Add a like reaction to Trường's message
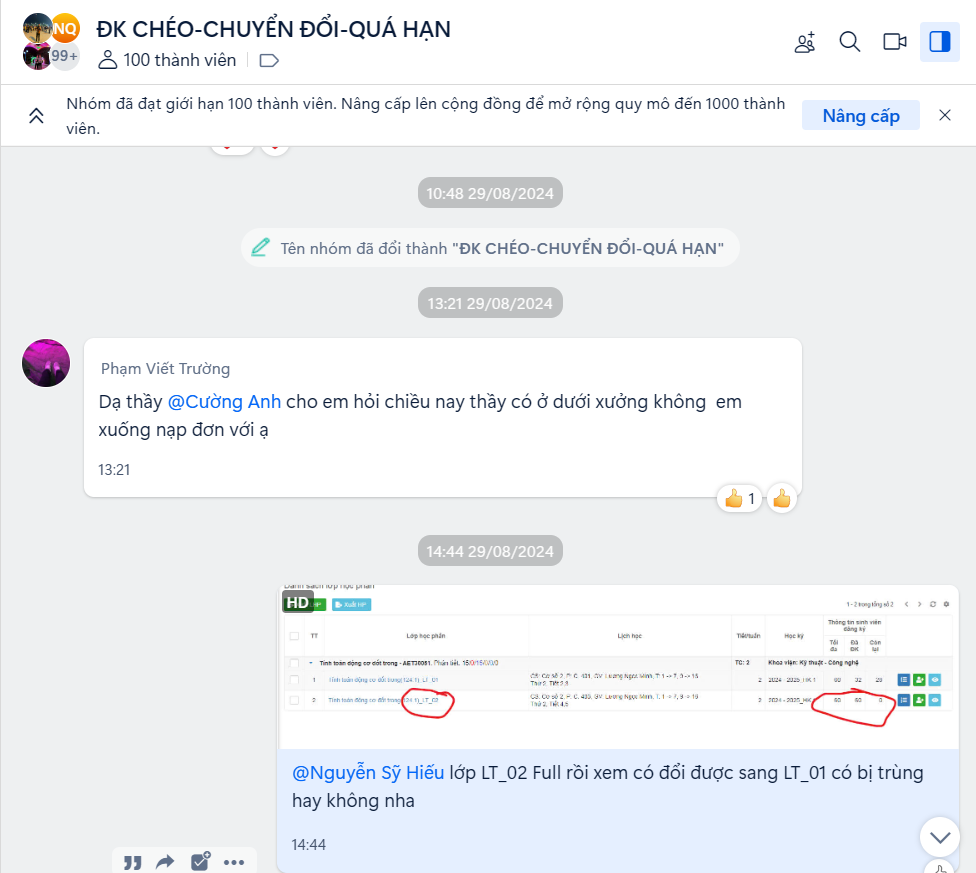This screenshot has height=873, width=976. 782,498
